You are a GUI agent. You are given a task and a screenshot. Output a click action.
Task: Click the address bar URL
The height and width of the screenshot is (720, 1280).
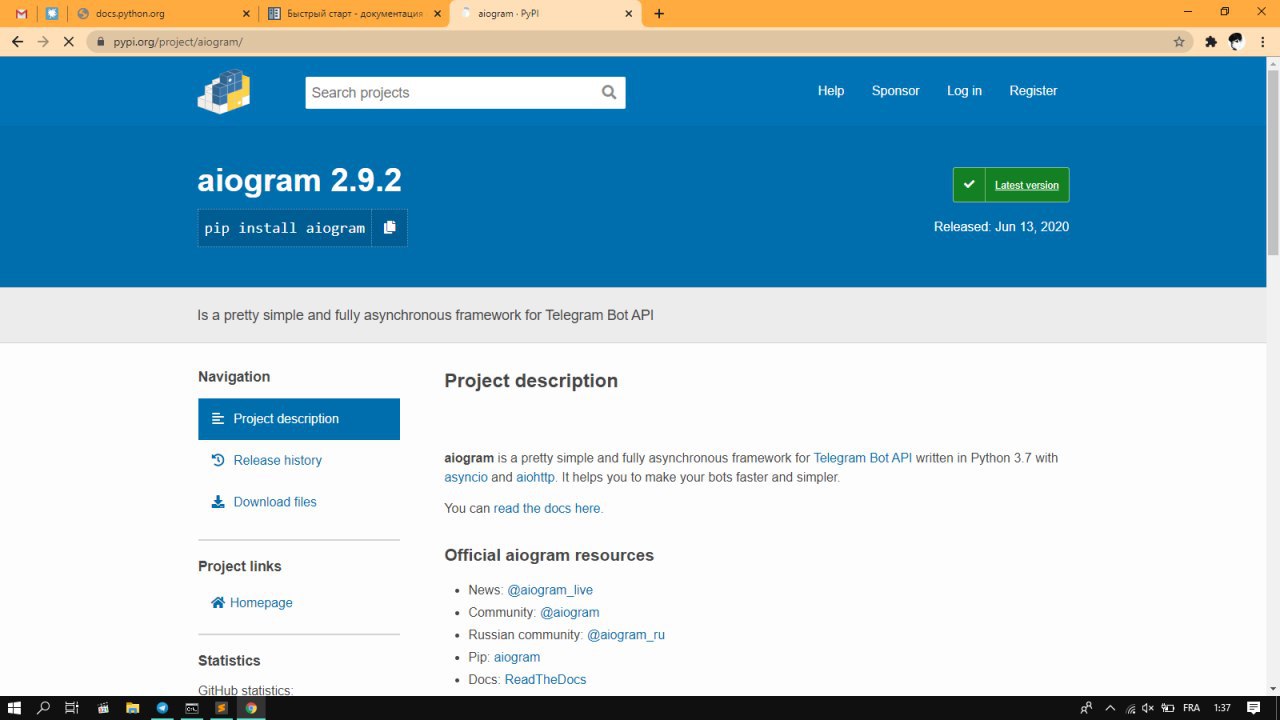tap(178, 42)
